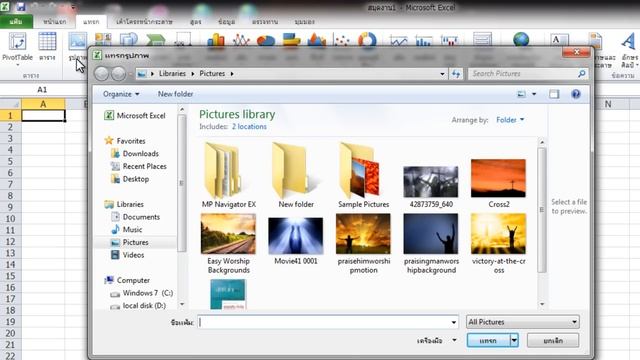Expand the arrow under PivotTable

click(17, 65)
